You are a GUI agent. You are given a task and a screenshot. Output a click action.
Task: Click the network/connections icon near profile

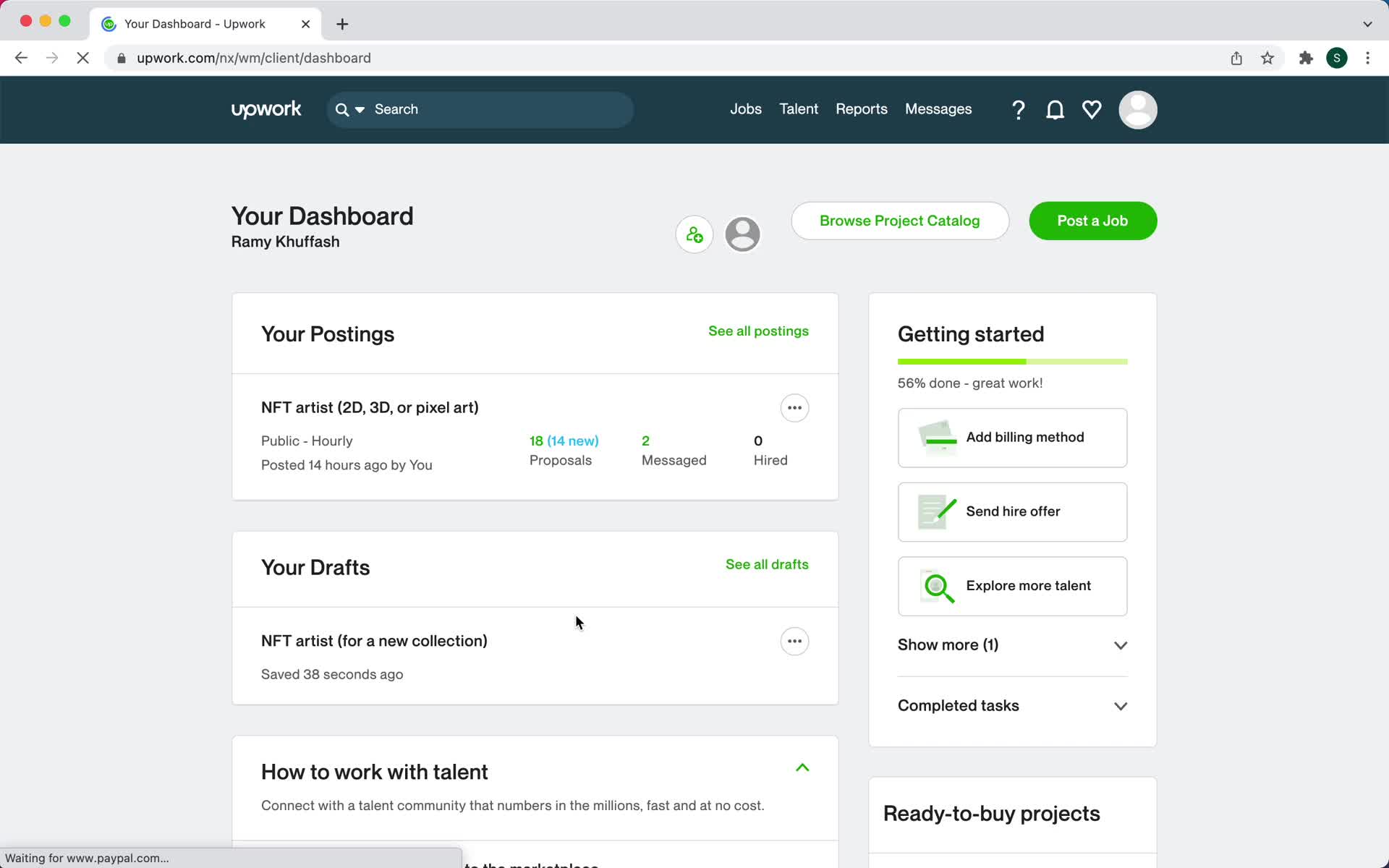[x=695, y=234]
